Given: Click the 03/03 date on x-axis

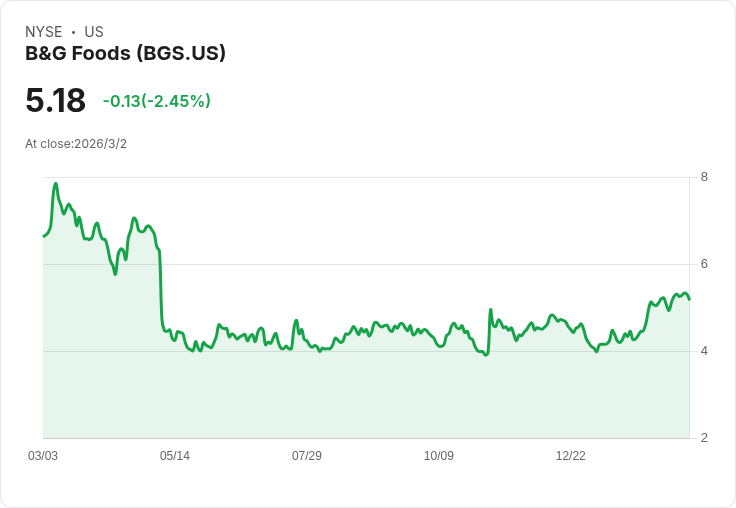Looking at the screenshot, I should click(43, 456).
